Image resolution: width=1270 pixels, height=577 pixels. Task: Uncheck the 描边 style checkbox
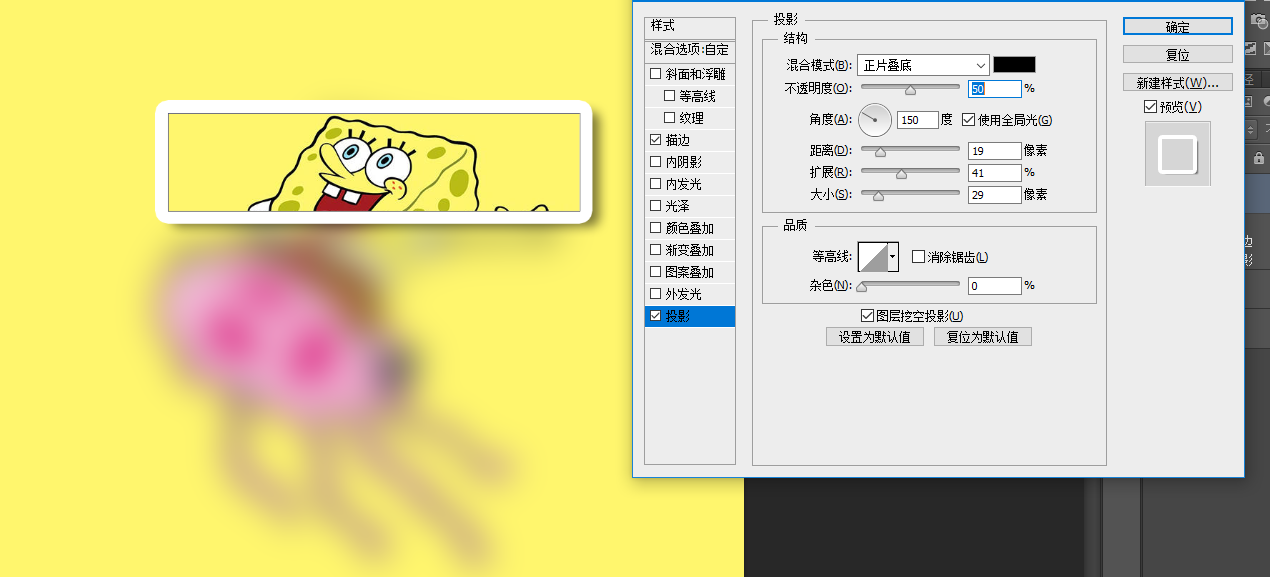[x=656, y=140]
